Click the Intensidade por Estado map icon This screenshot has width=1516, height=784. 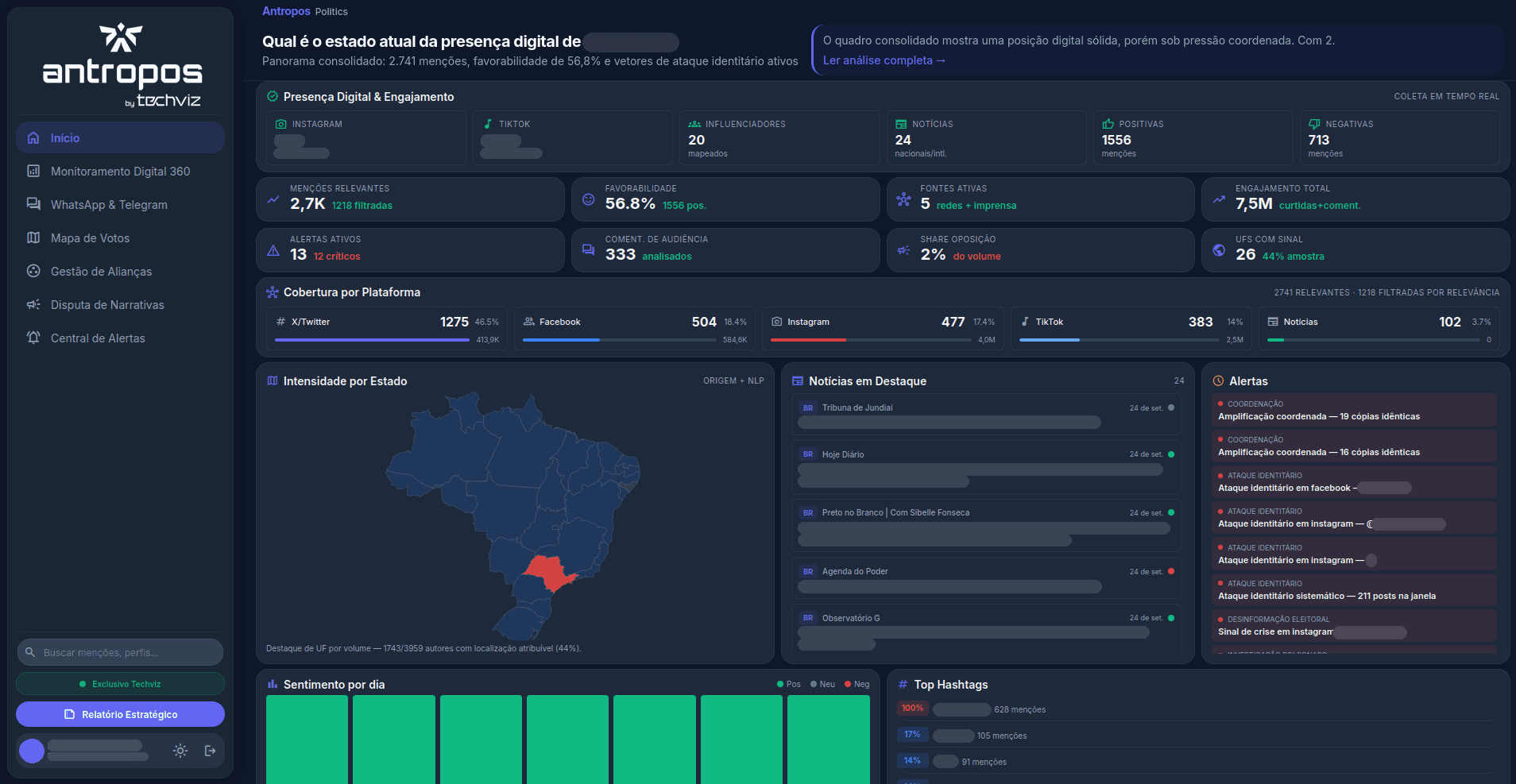[x=273, y=381]
